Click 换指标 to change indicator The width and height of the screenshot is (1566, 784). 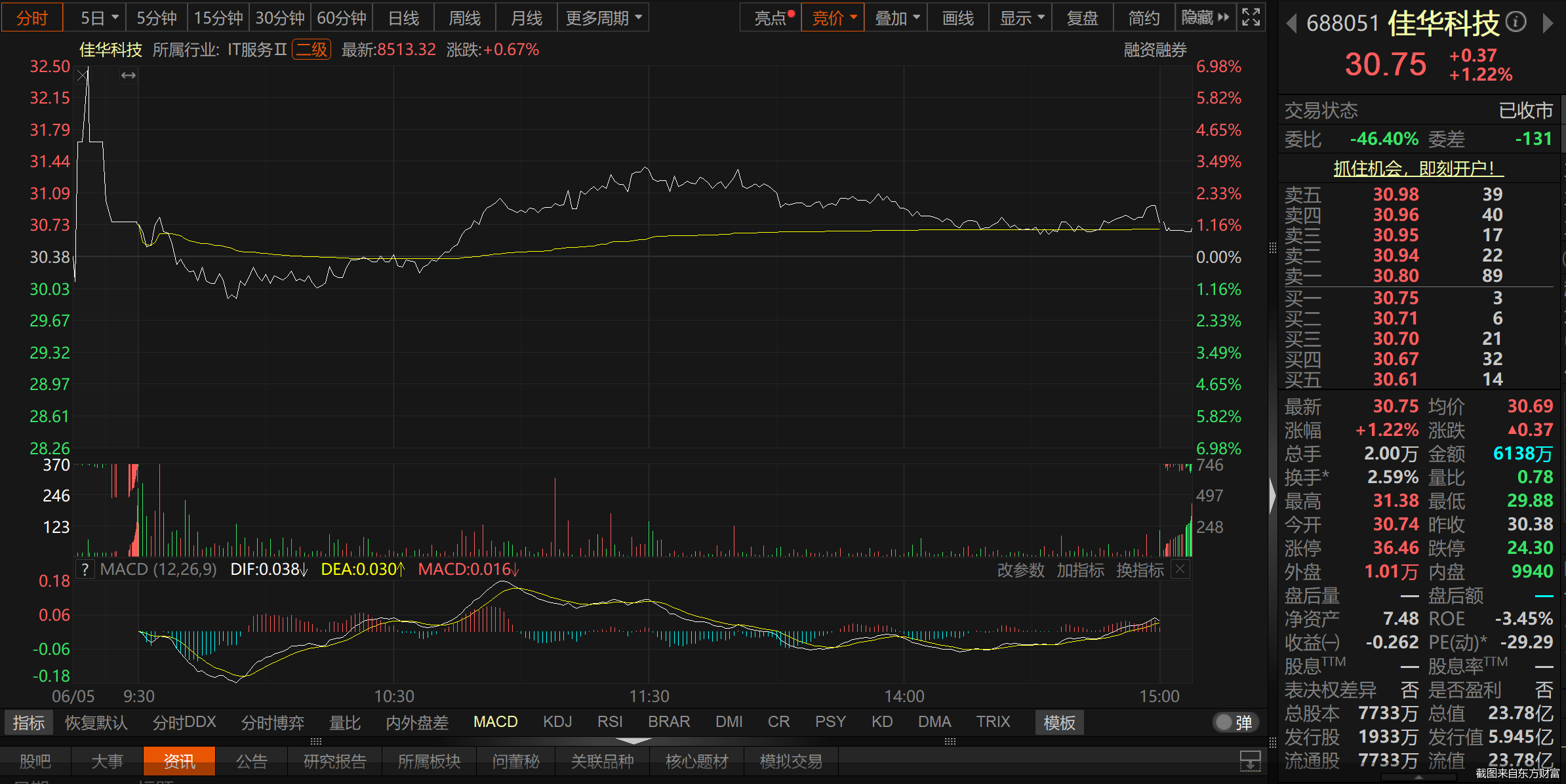tap(1140, 570)
